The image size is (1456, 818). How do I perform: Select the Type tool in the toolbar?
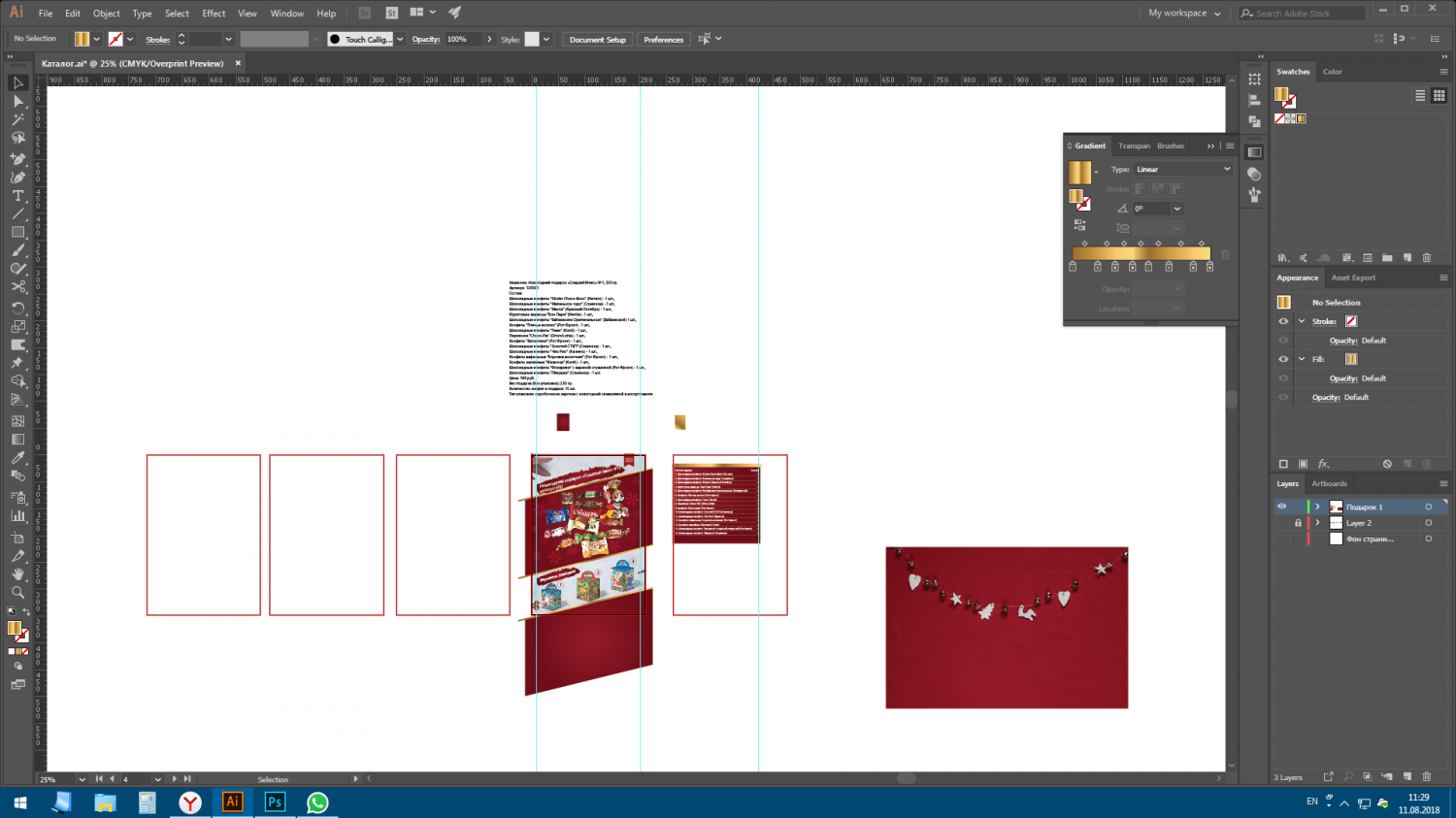17,195
